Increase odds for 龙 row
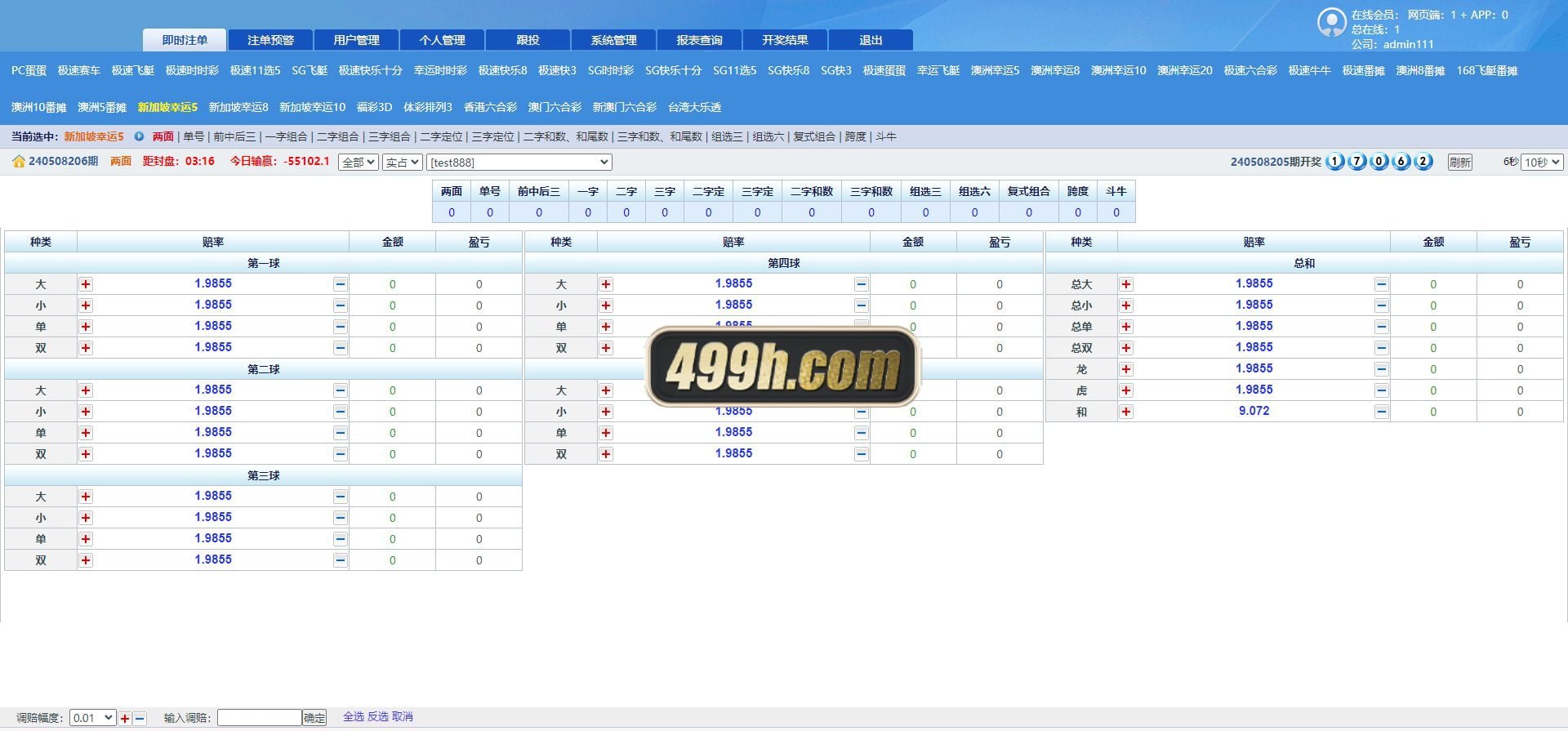Image resolution: width=1568 pixels, height=731 pixels. pyautogui.click(x=1126, y=369)
